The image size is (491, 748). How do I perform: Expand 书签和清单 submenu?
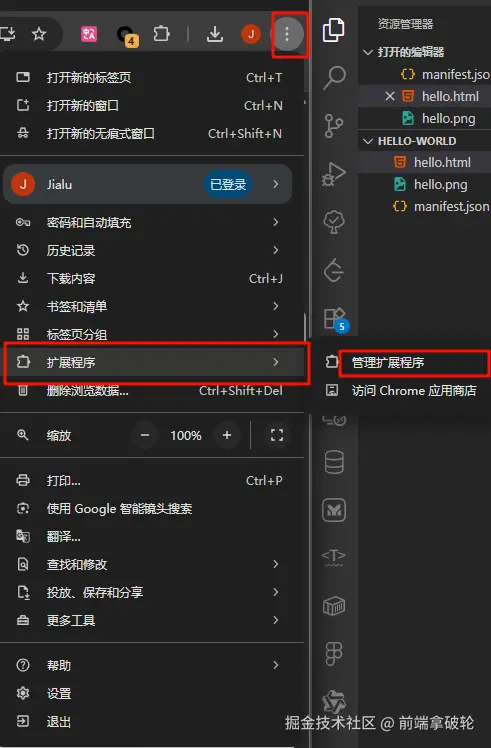click(276, 306)
